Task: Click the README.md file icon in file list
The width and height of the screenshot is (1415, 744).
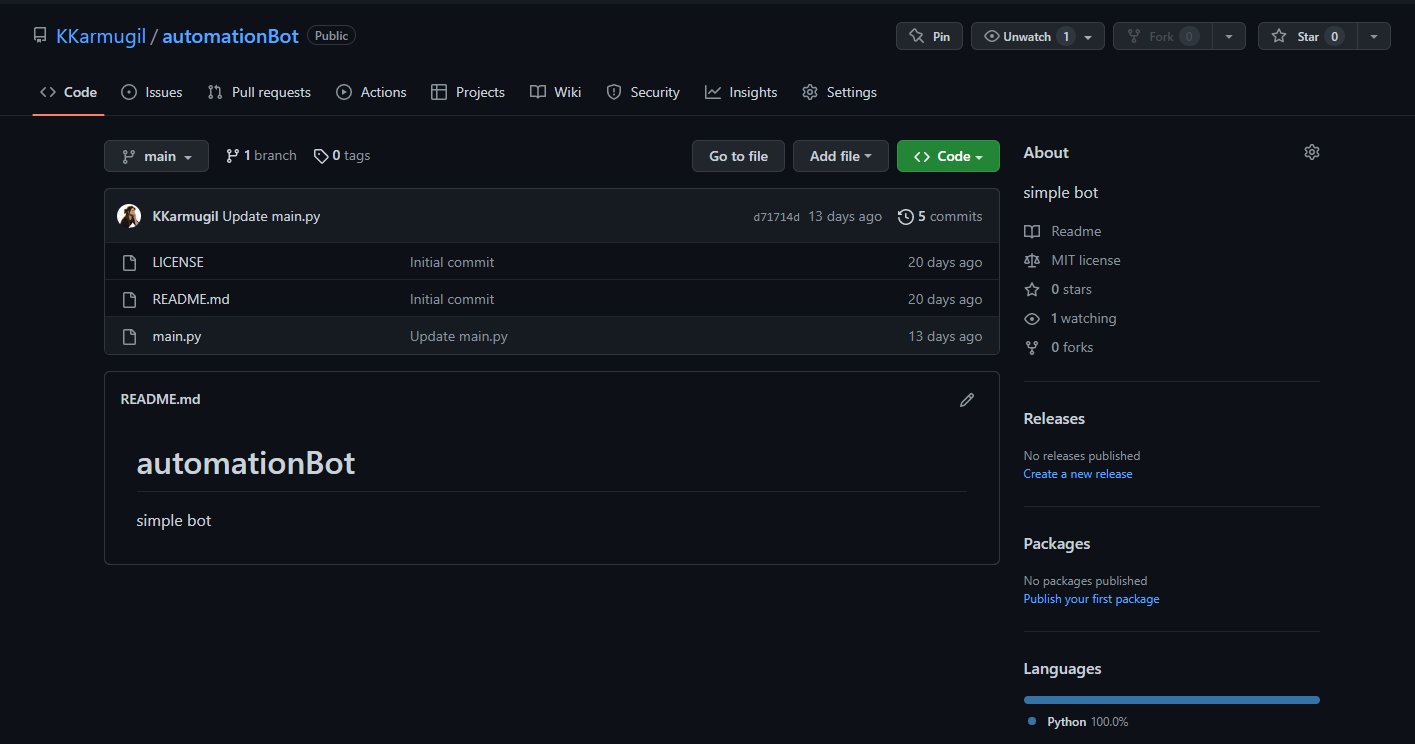Action: [x=129, y=299]
